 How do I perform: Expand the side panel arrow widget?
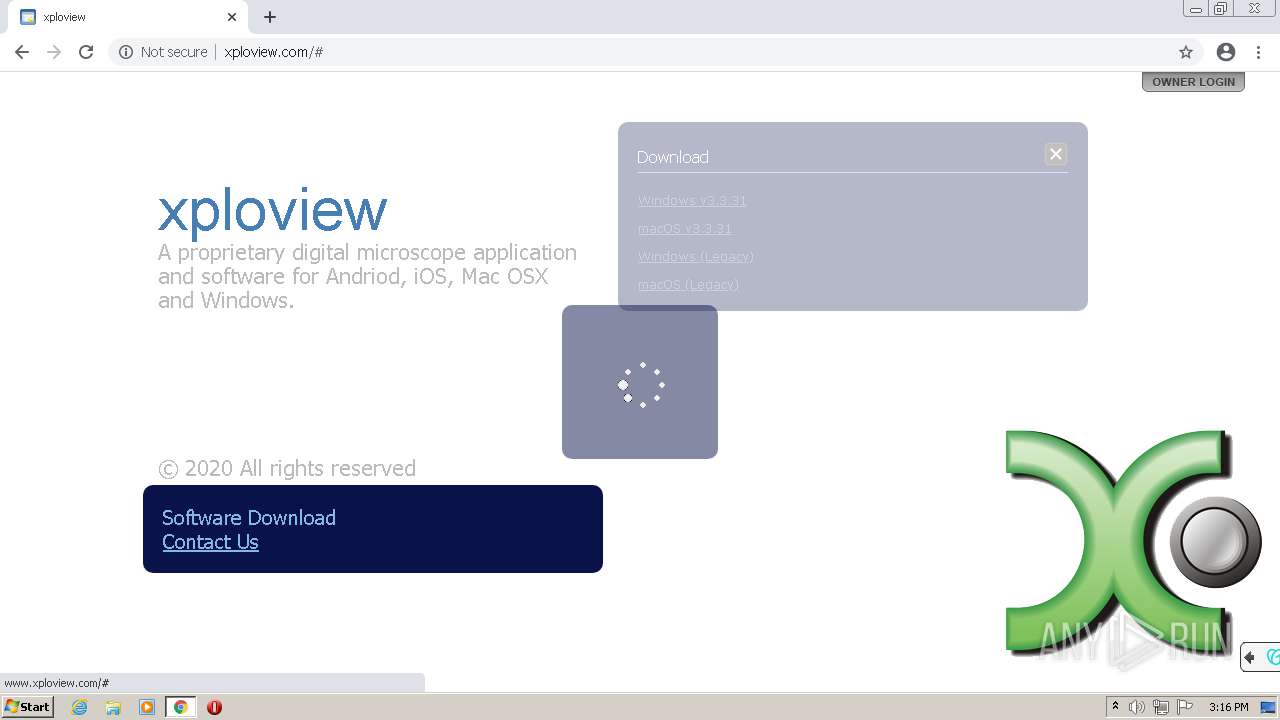[x=1250, y=657]
